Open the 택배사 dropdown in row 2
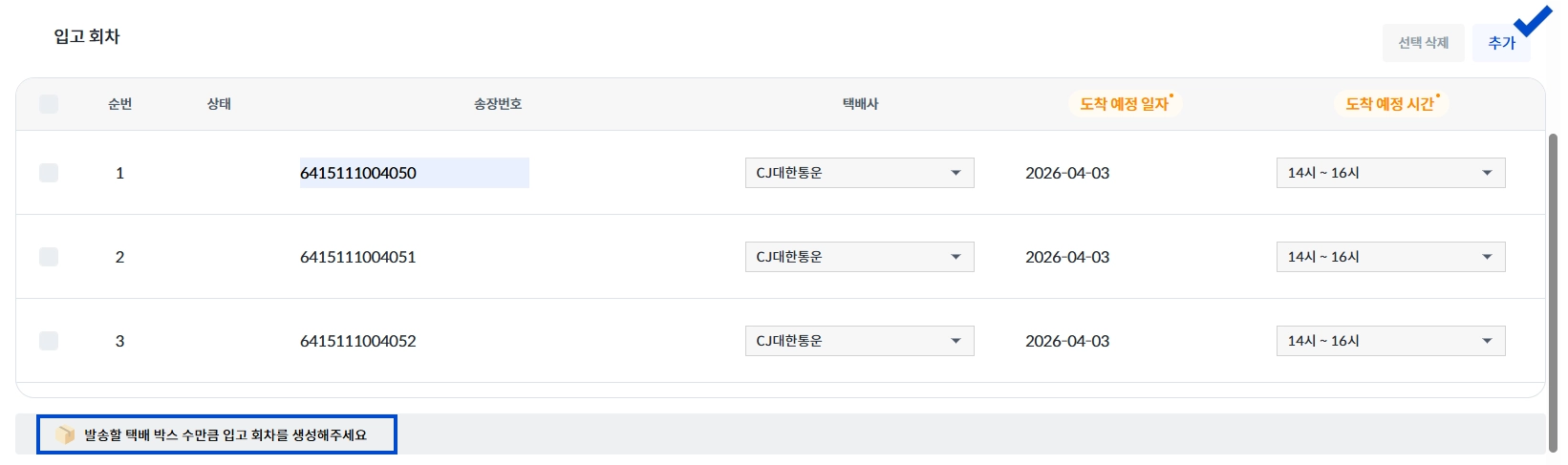 click(x=859, y=257)
